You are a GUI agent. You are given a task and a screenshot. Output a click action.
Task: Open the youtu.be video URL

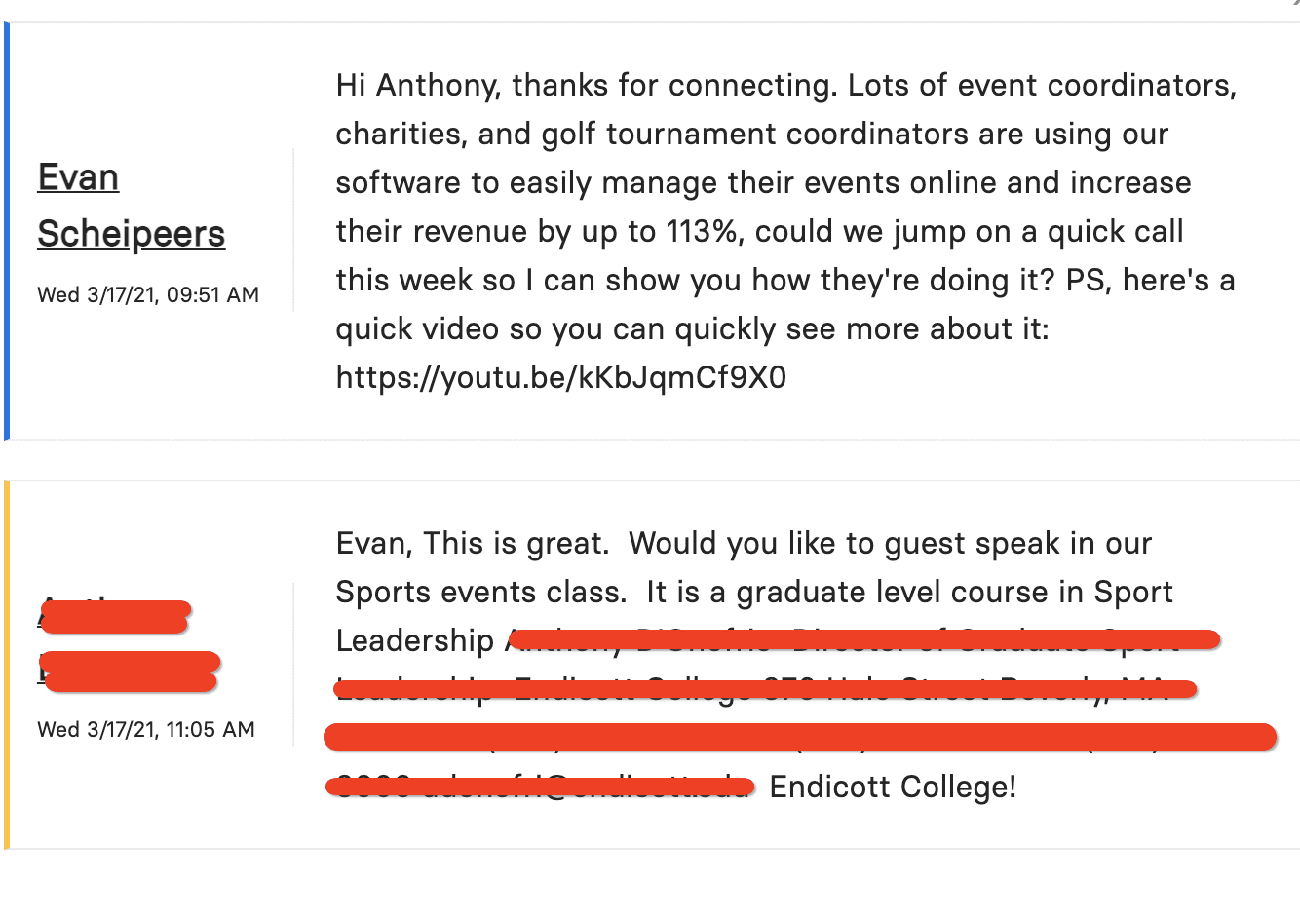561,377
